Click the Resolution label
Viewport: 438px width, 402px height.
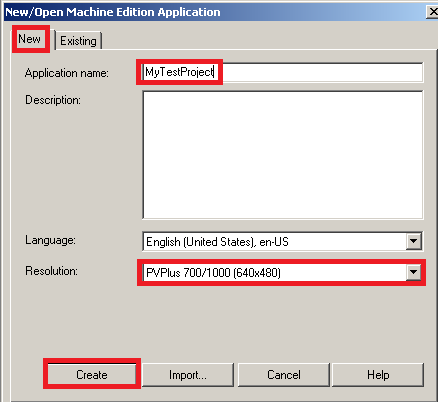[x=51, y=271]
